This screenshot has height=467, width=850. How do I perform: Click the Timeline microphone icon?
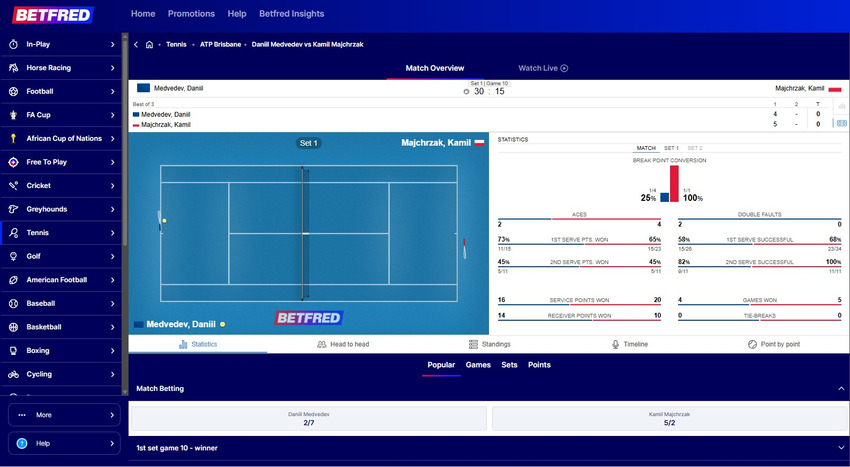[x=615, y=344]
